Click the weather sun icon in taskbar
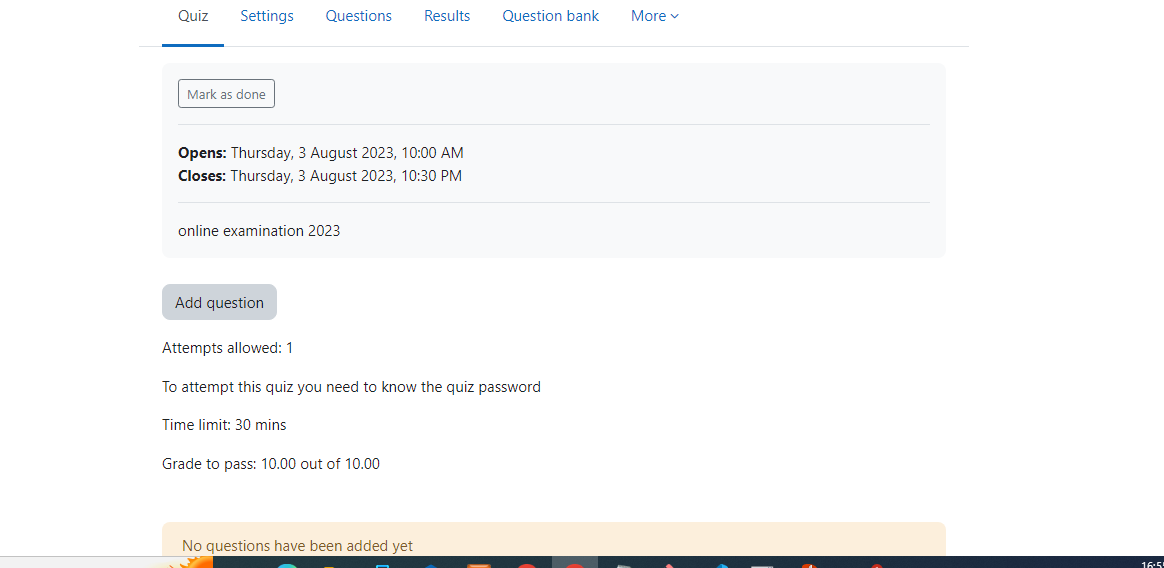The image size is (1164, 568). [194, 563]
